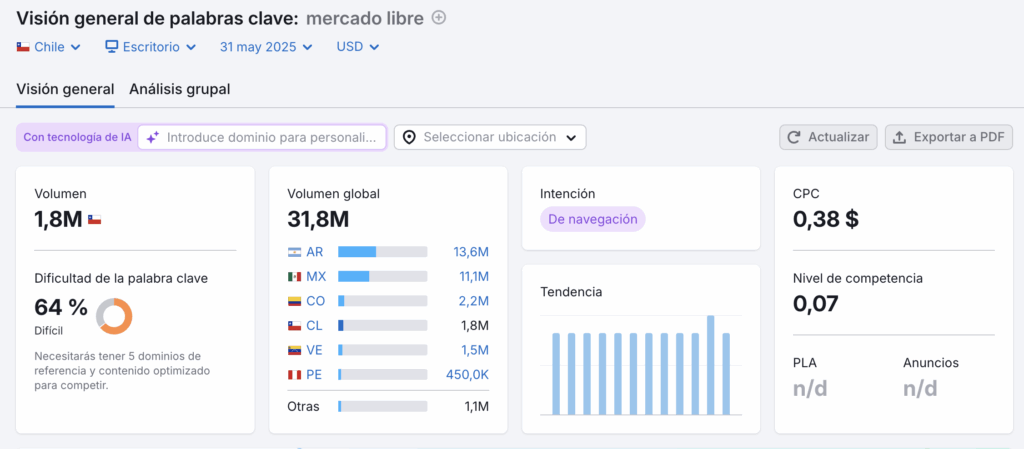
Task: Click the 31,8M global volume value
Action: (x=318, y=220)
